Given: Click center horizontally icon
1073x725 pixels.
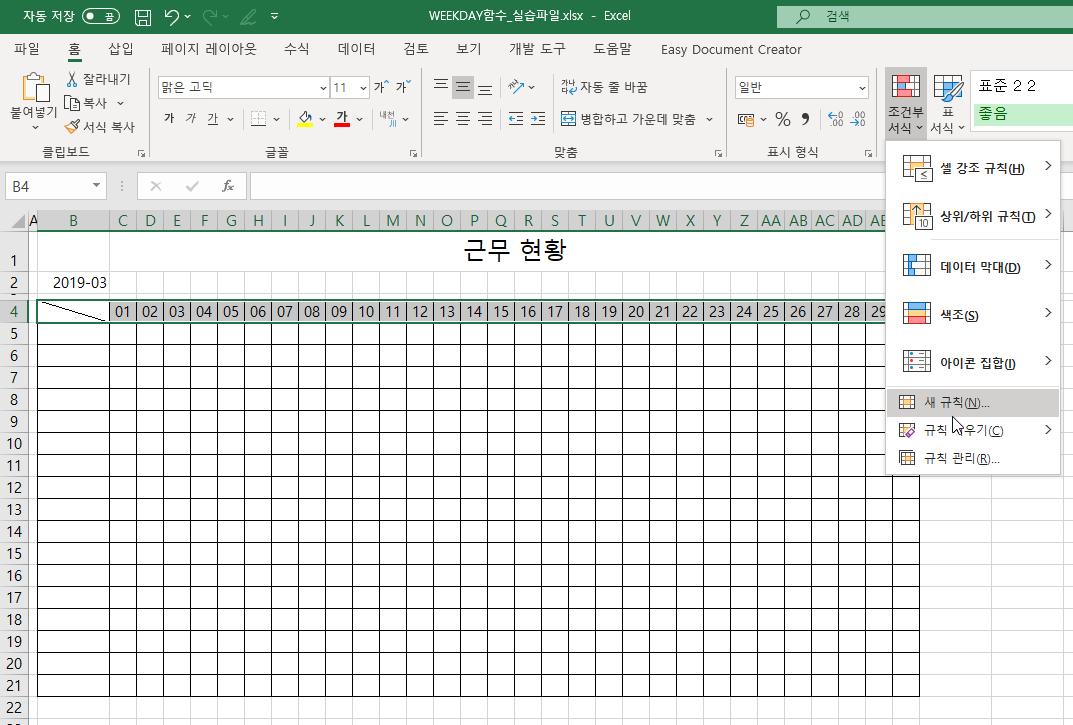Looking at the screenshot, I should click(463, 118).
